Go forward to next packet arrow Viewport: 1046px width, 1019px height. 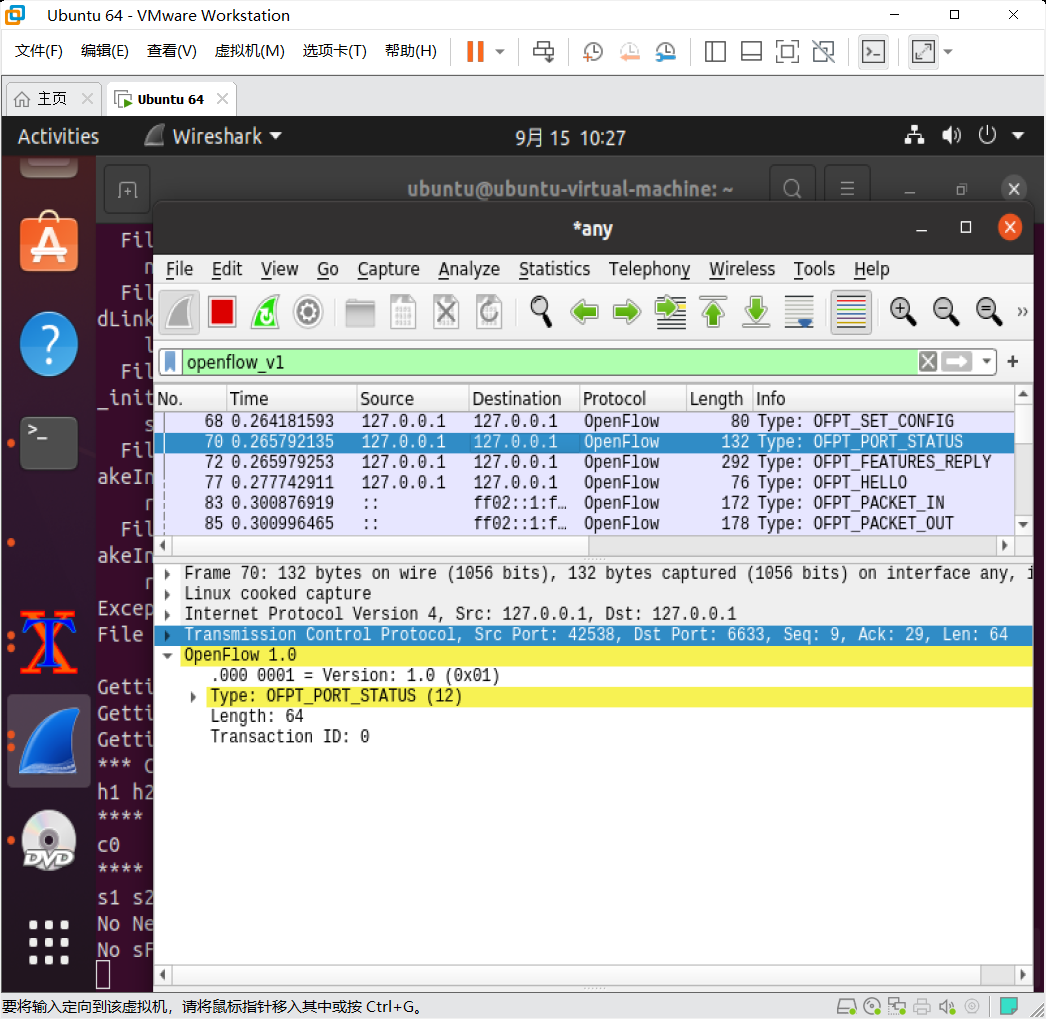[x=627, y=312]
